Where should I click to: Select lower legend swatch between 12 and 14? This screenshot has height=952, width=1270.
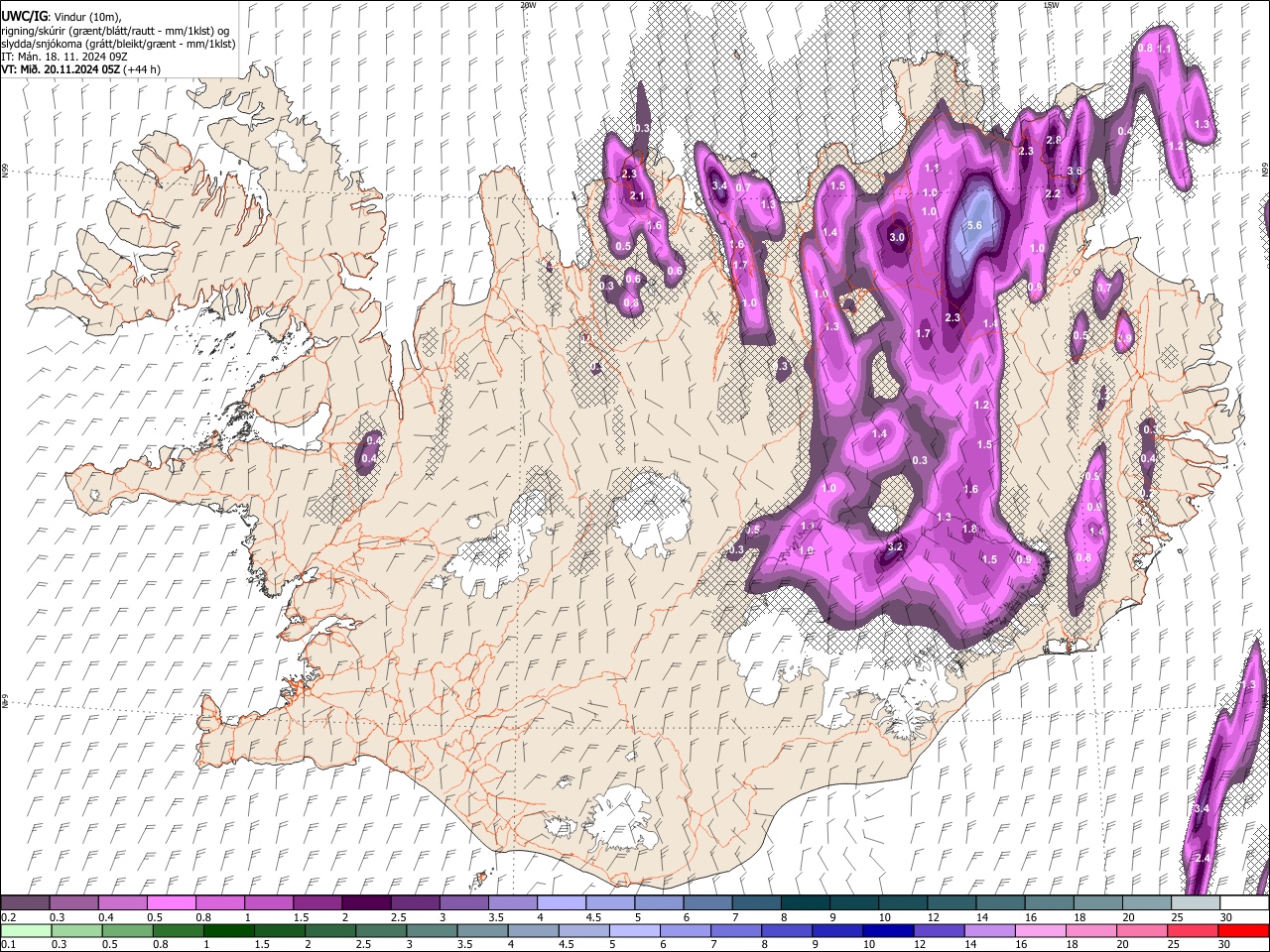point(937,930)
